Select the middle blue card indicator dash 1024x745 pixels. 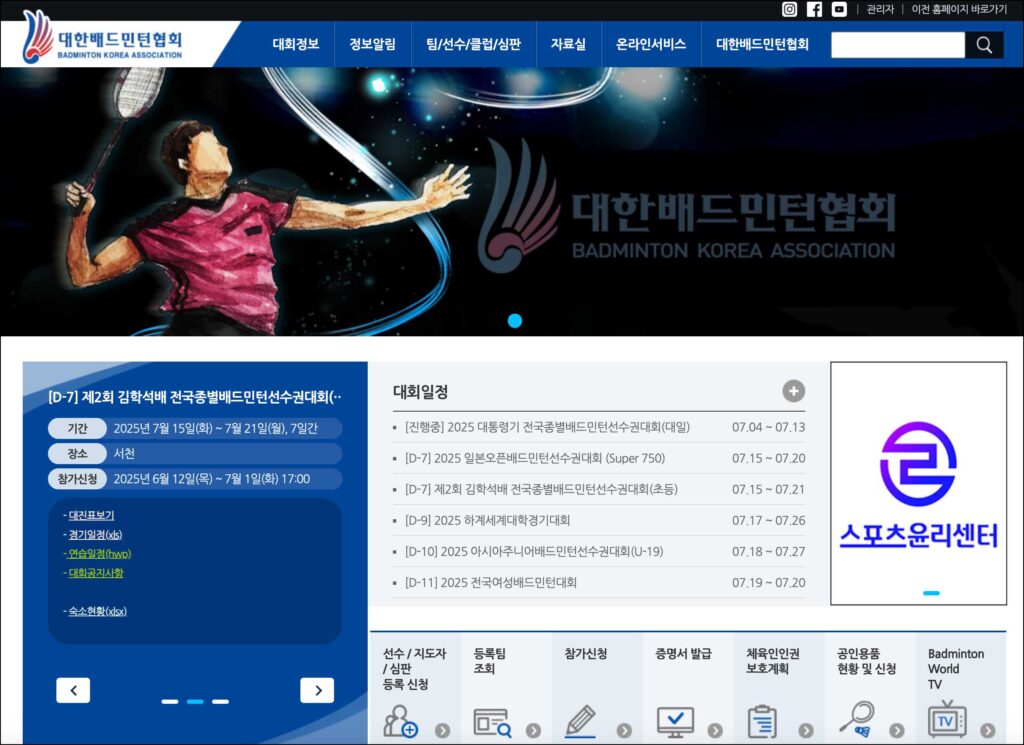pos(195,702)
